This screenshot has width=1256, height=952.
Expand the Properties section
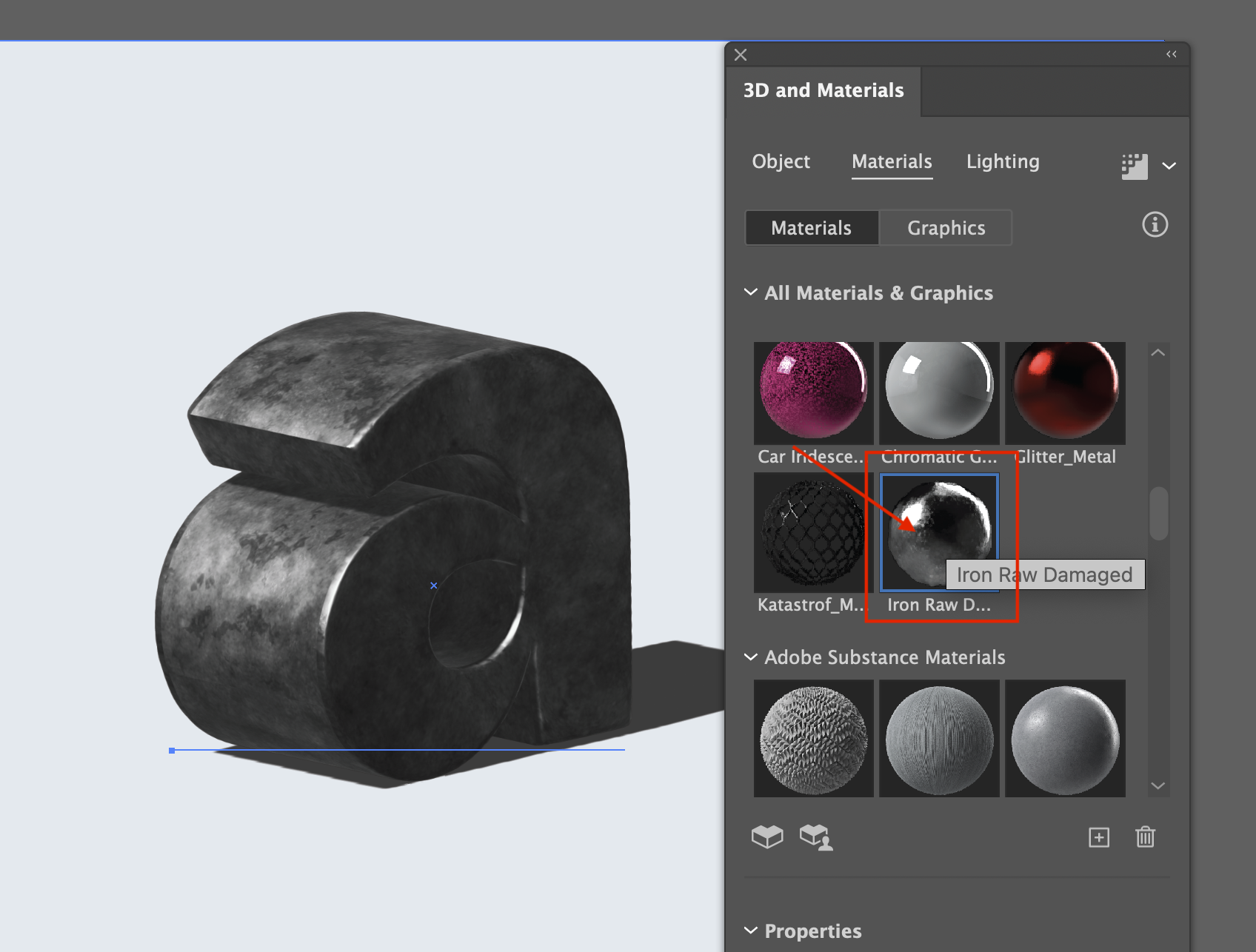[x=750, y=931]
